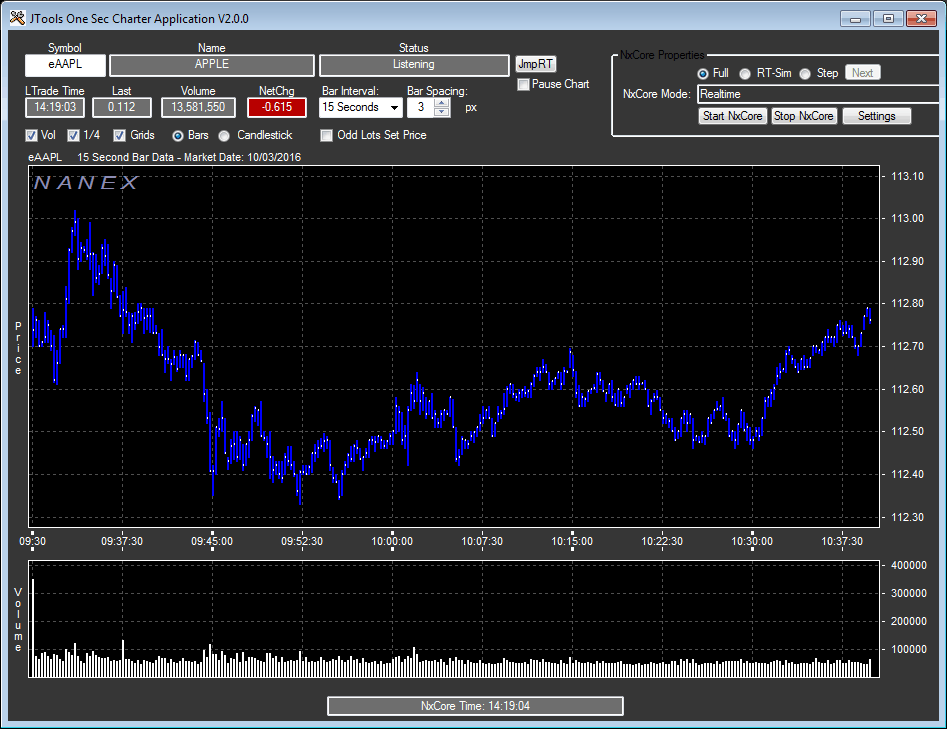Screen dimensions: 947x729
Task: Select the Bars chart radio button
Action: pyautogui.click(x=178, y=136)
